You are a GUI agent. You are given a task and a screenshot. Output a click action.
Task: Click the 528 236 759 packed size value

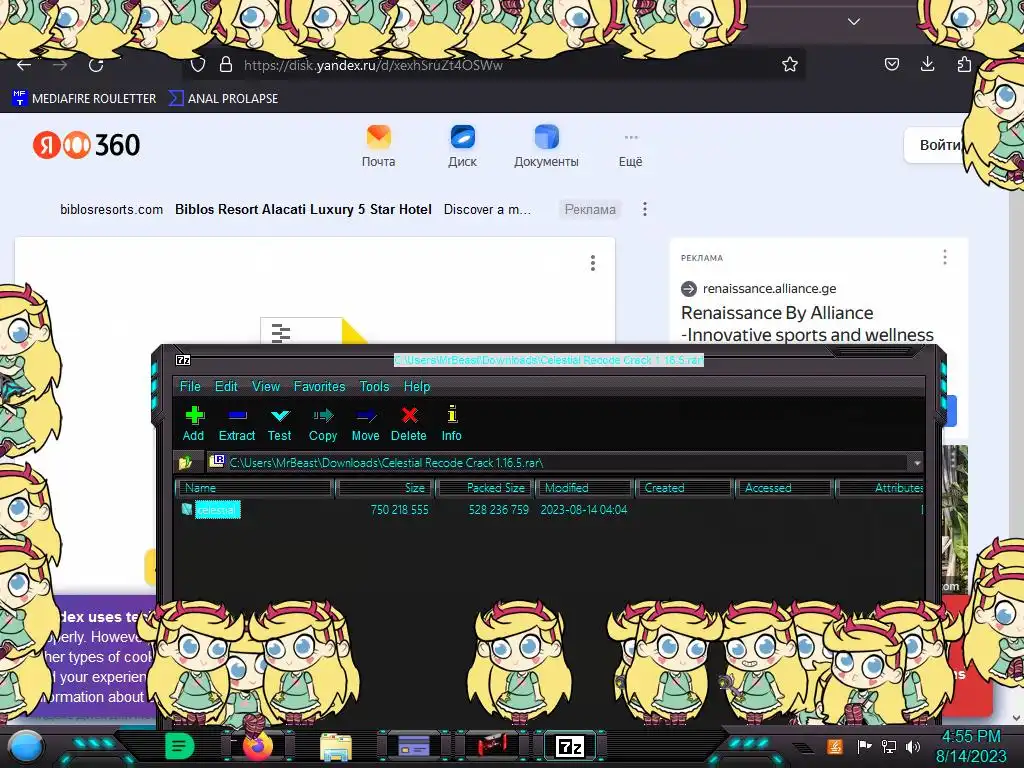coord(499,509)
